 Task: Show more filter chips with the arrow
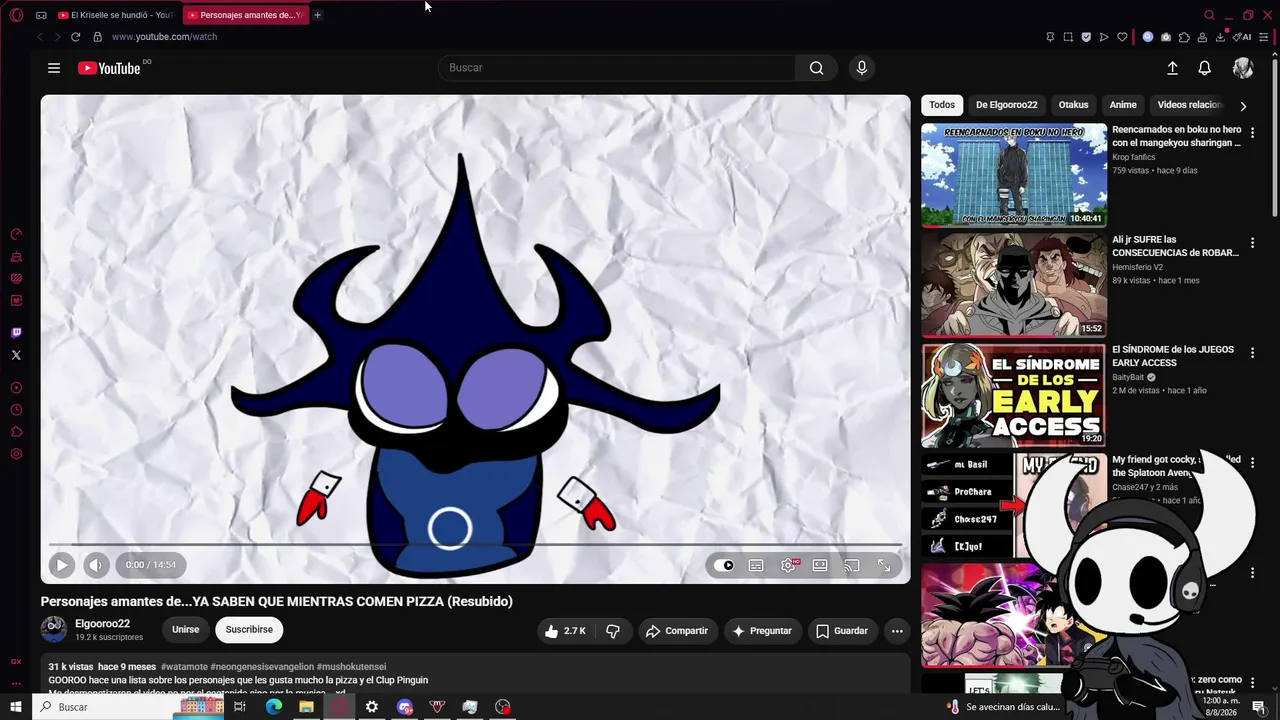[x=1243, y=106]
